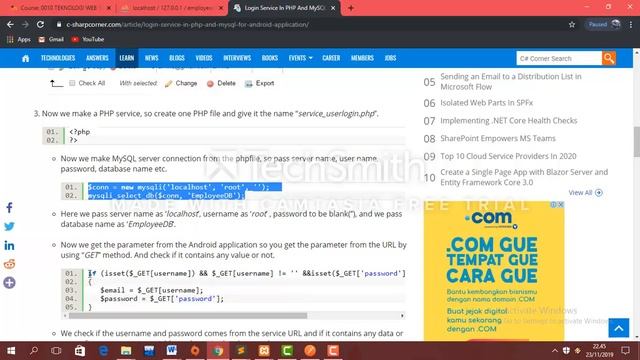Screen dimensions: 640x360
Task: Open Microsoft Word from taskbar
Action: click(171, 351)
